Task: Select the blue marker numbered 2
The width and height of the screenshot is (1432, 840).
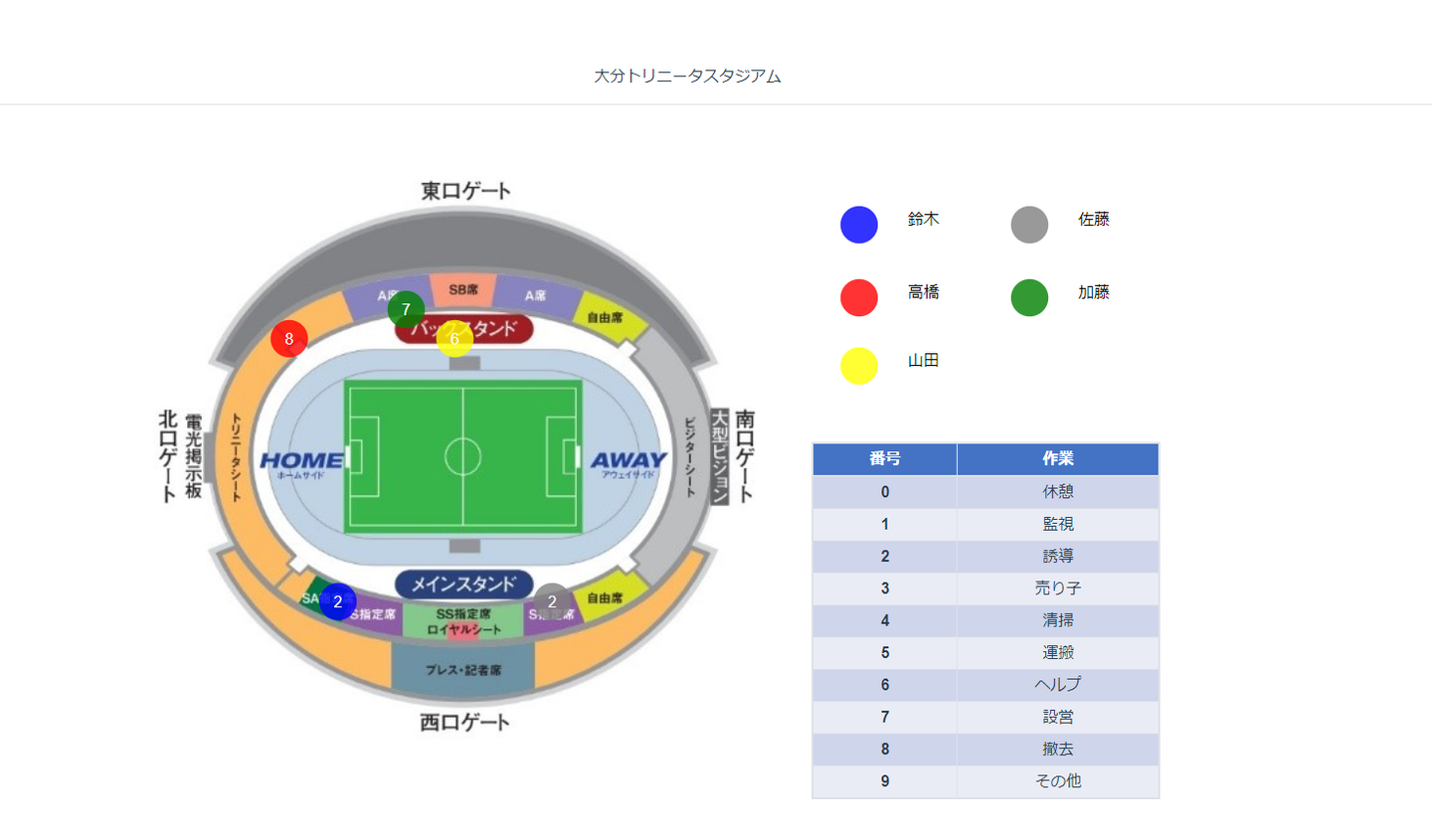Action: click(338, 601)
